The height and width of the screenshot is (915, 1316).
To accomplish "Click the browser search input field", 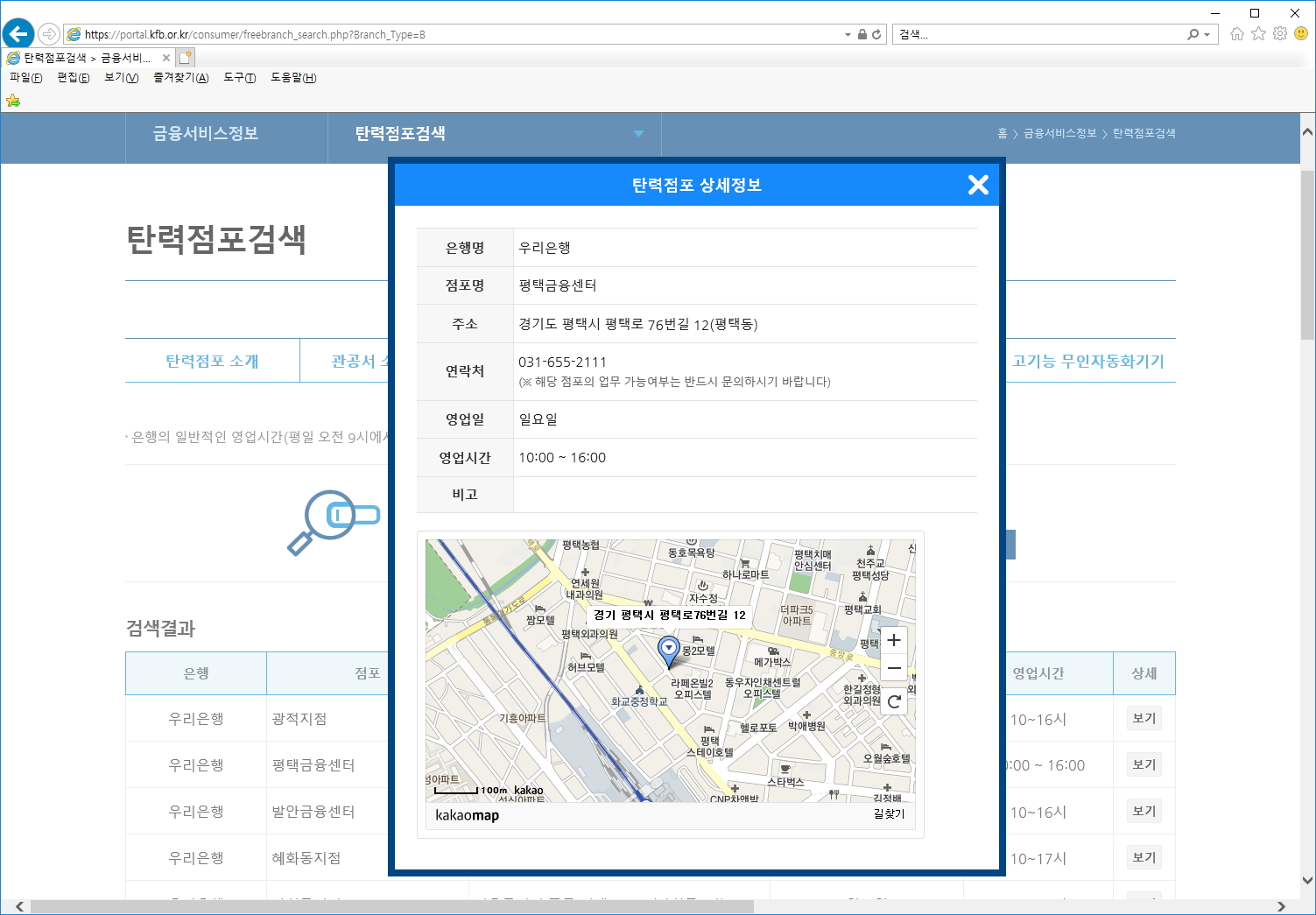I will pyautogui.click(x=1038, y=35).
